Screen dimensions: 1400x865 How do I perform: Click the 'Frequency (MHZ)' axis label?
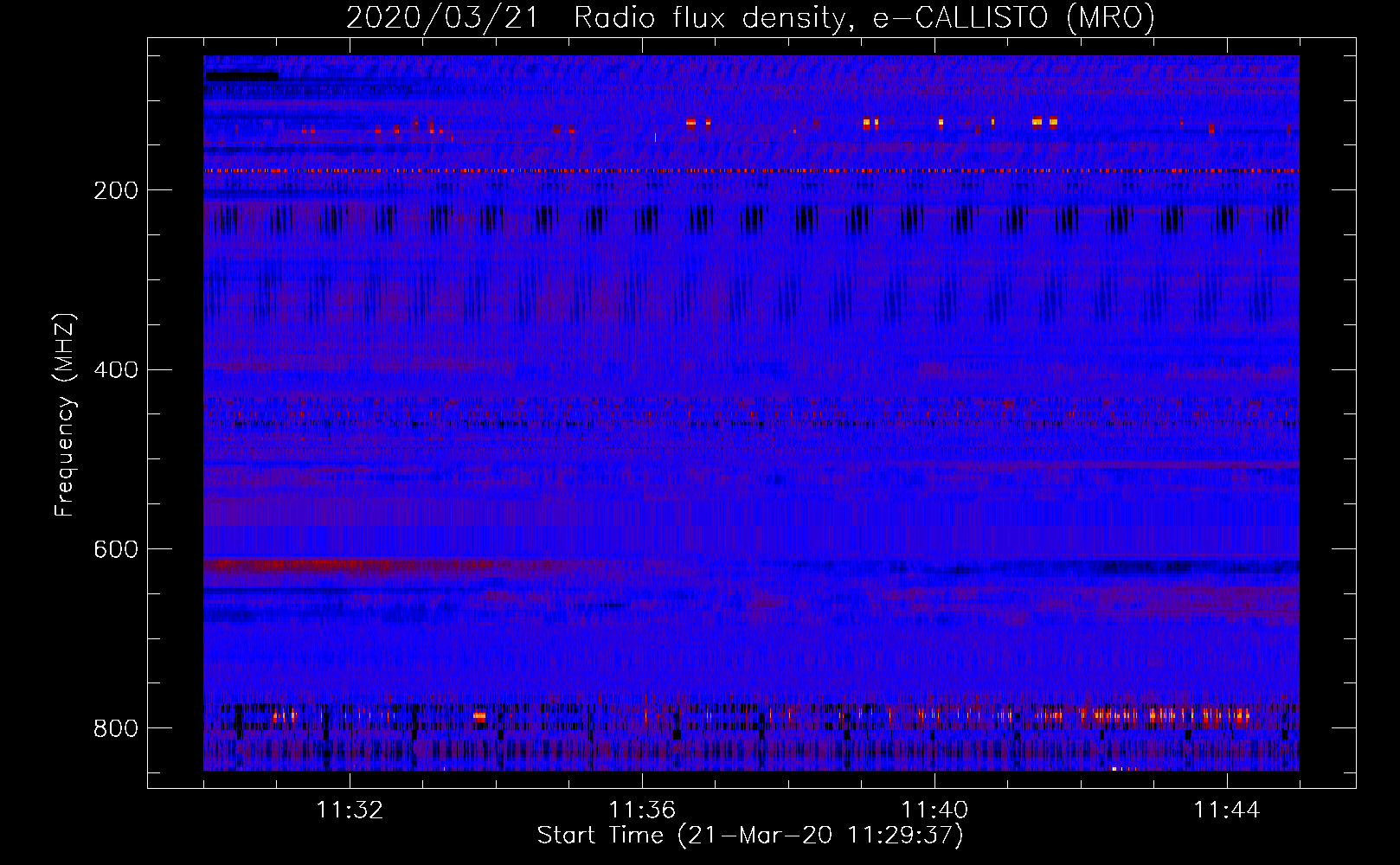coord(65,414)
